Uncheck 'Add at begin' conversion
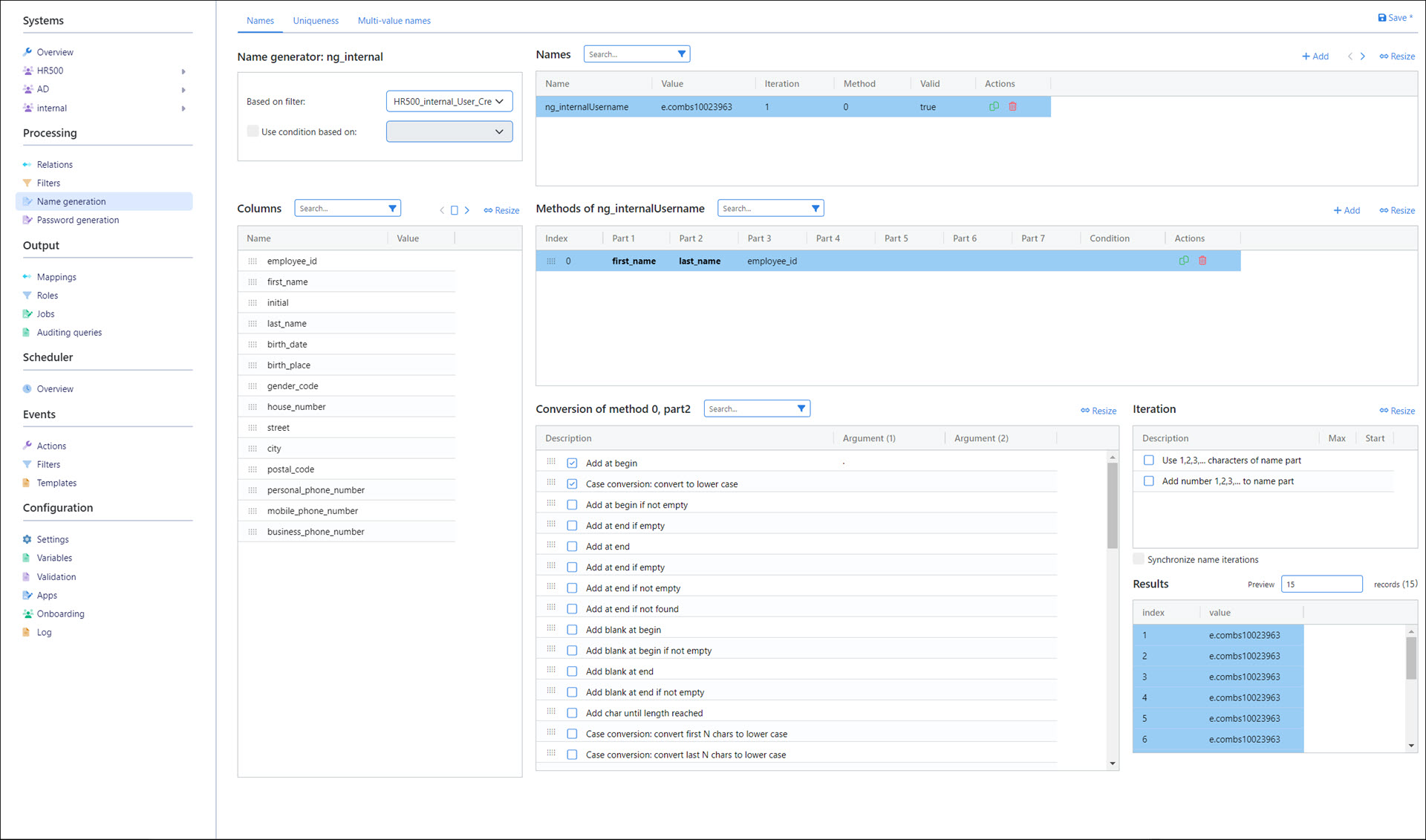The image size is (1426, 840). (x=572, y=463)
